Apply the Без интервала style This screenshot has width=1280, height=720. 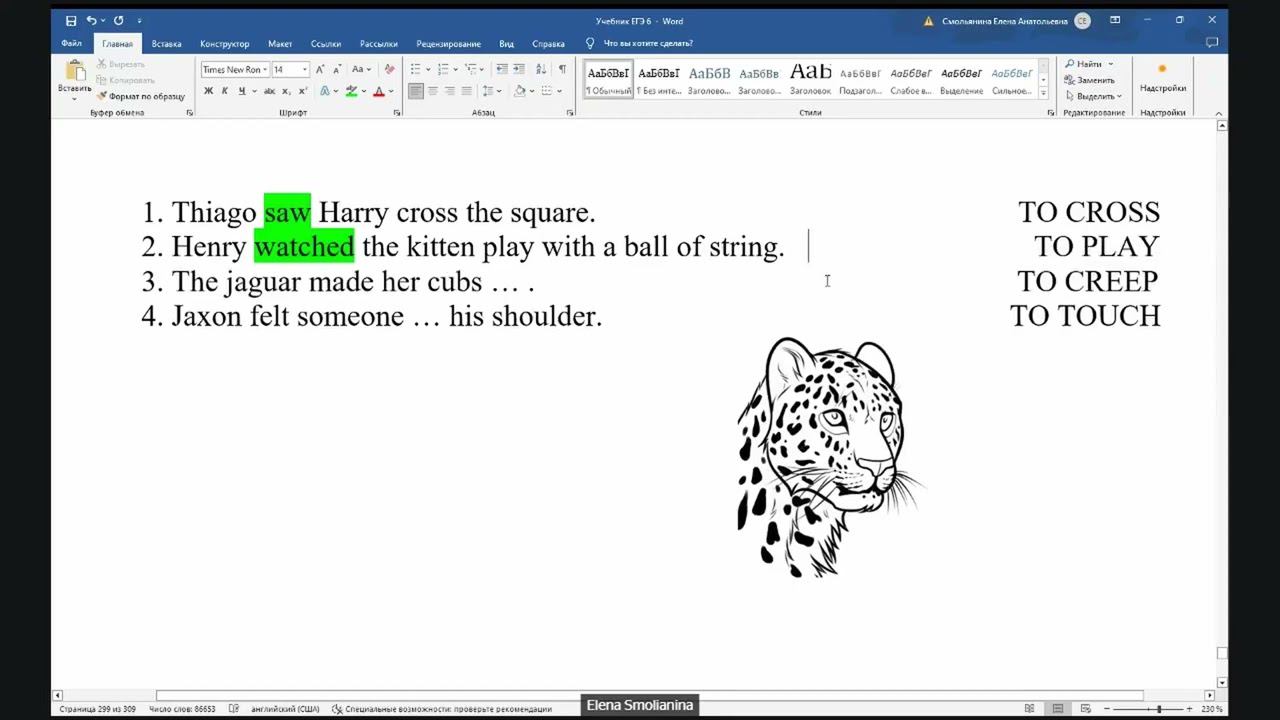point(659,79)
